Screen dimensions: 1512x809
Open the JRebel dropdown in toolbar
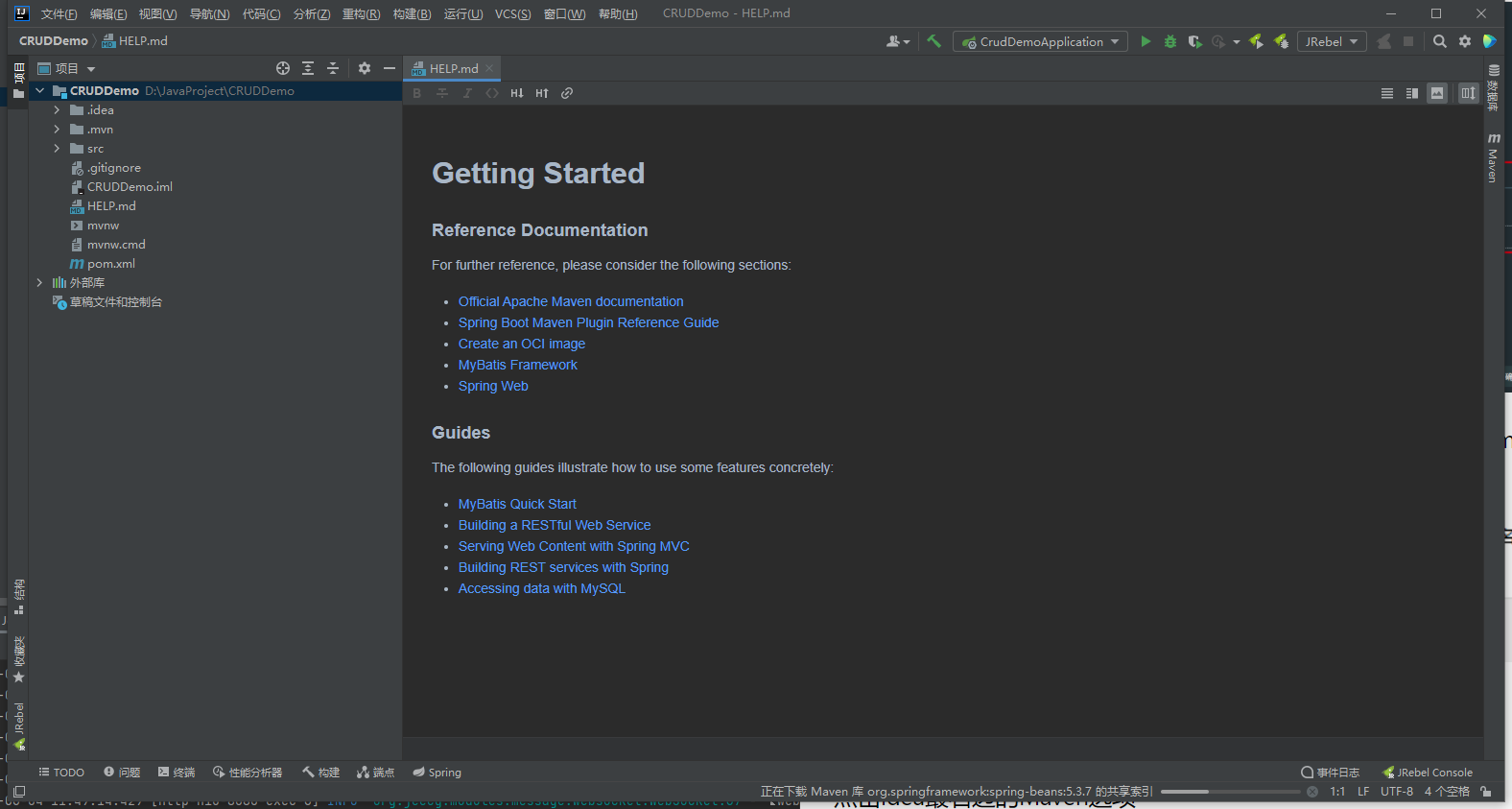click(x=1332, y=41)
